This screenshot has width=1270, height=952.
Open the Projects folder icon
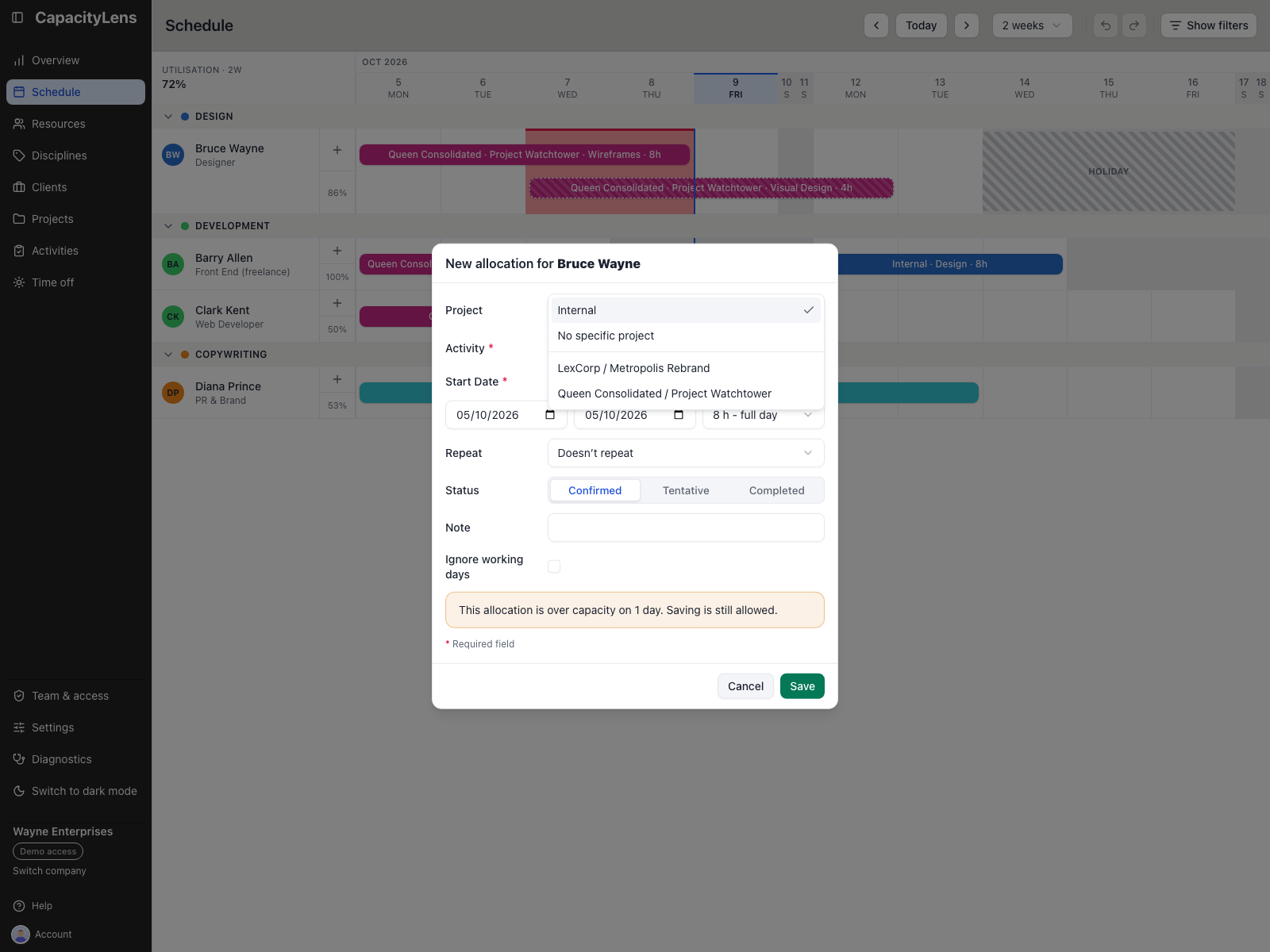19,219
